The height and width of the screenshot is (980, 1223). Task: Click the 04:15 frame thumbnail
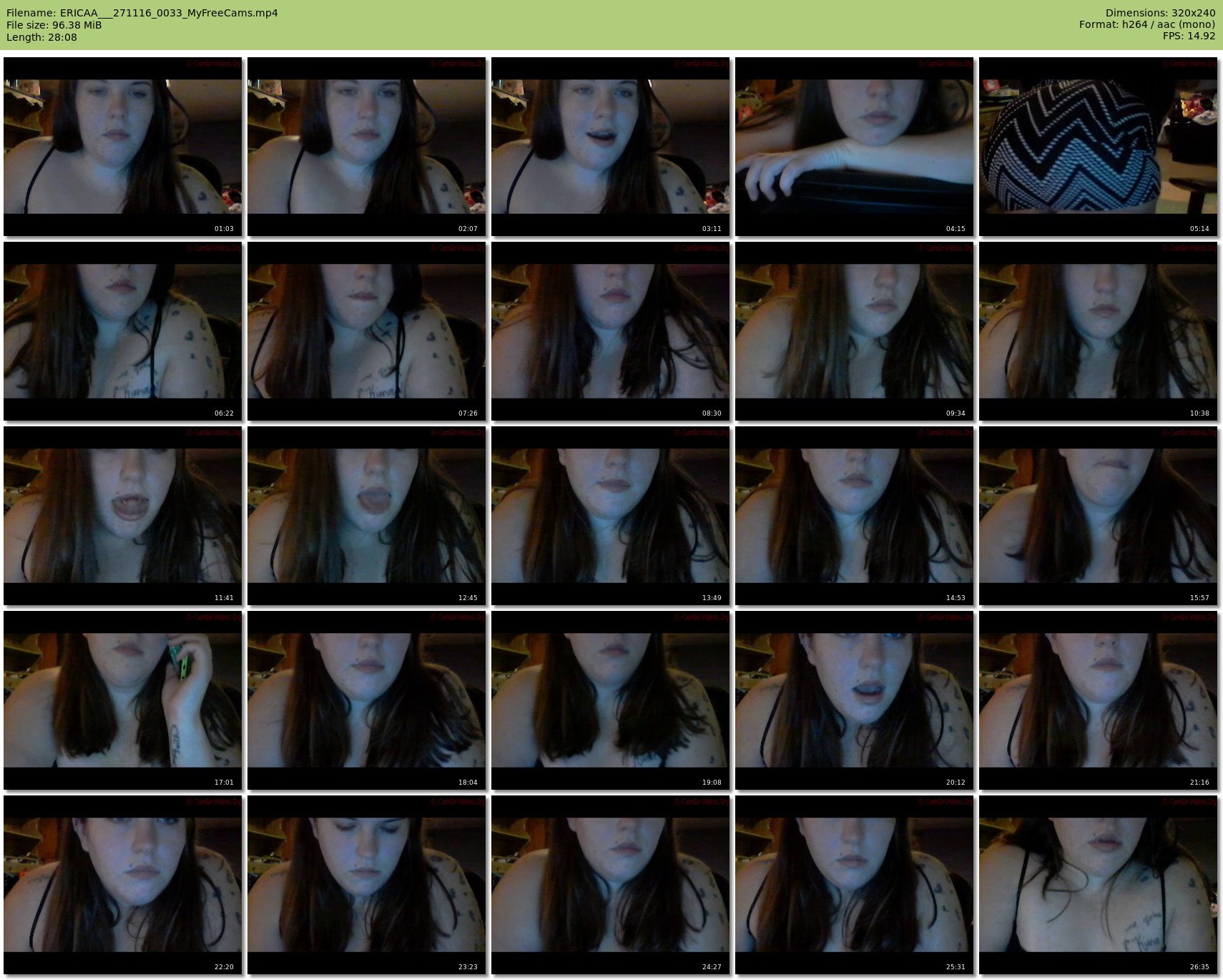pyautogui.click(x=854, y=147)
